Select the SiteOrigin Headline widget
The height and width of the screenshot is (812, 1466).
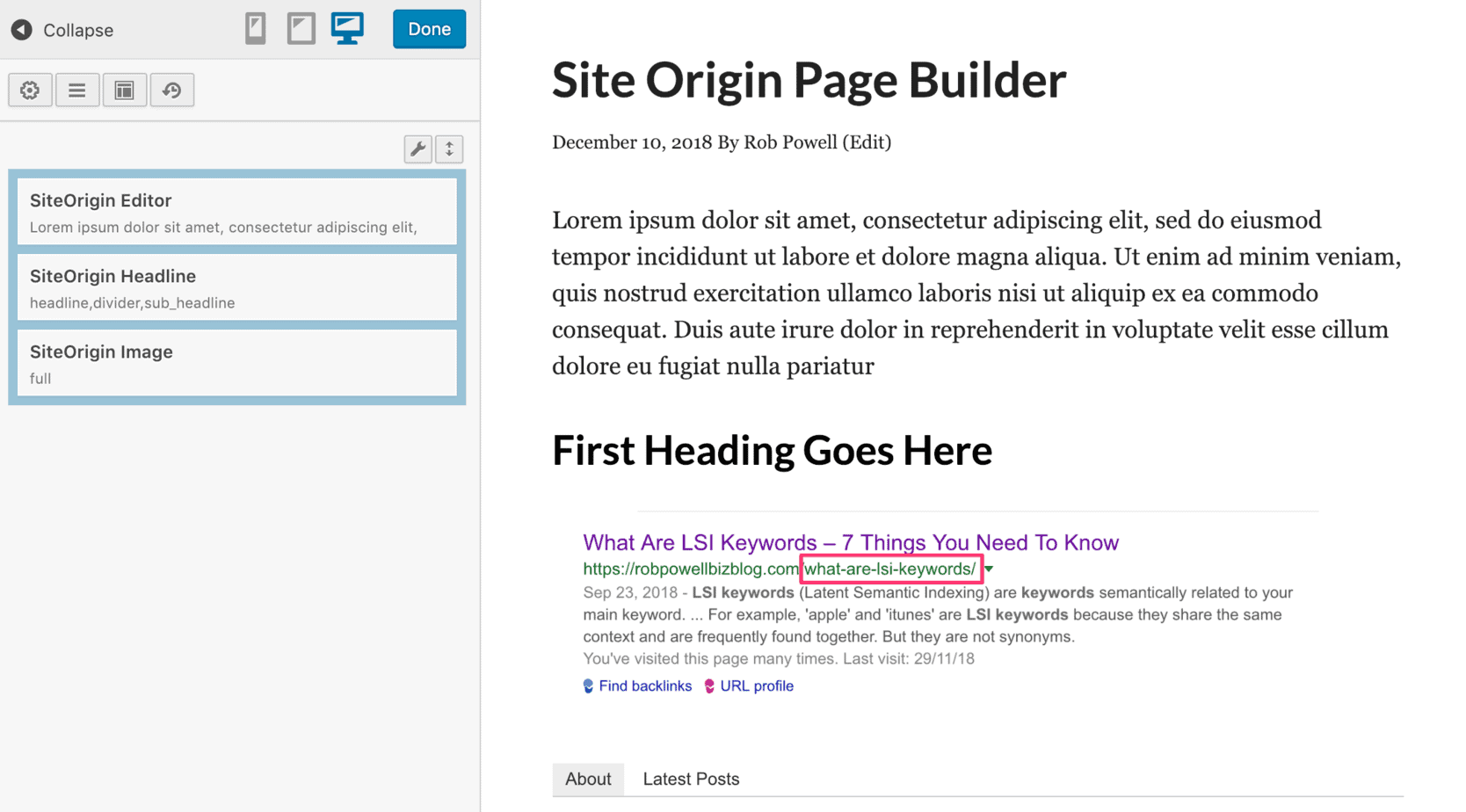pyautogui.click(x=236, y=287)
